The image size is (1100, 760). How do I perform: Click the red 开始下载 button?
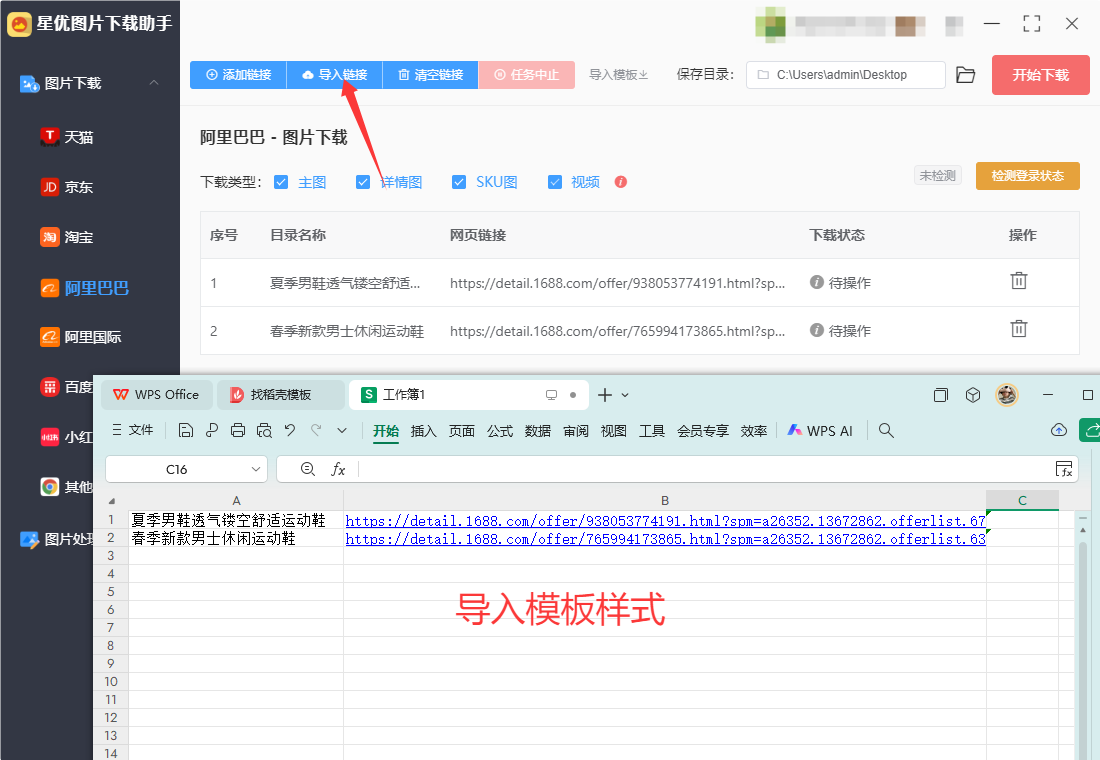1040,75
